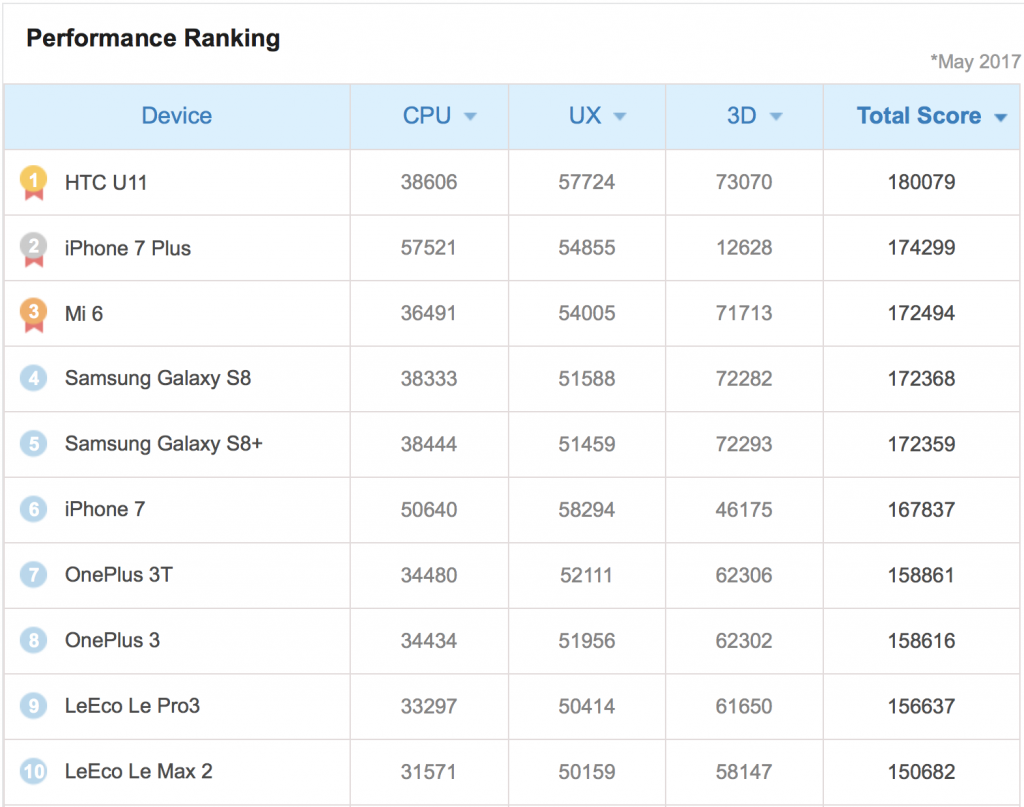Click the UX score 58294
Screen dimensions: 1024x807
586,510
